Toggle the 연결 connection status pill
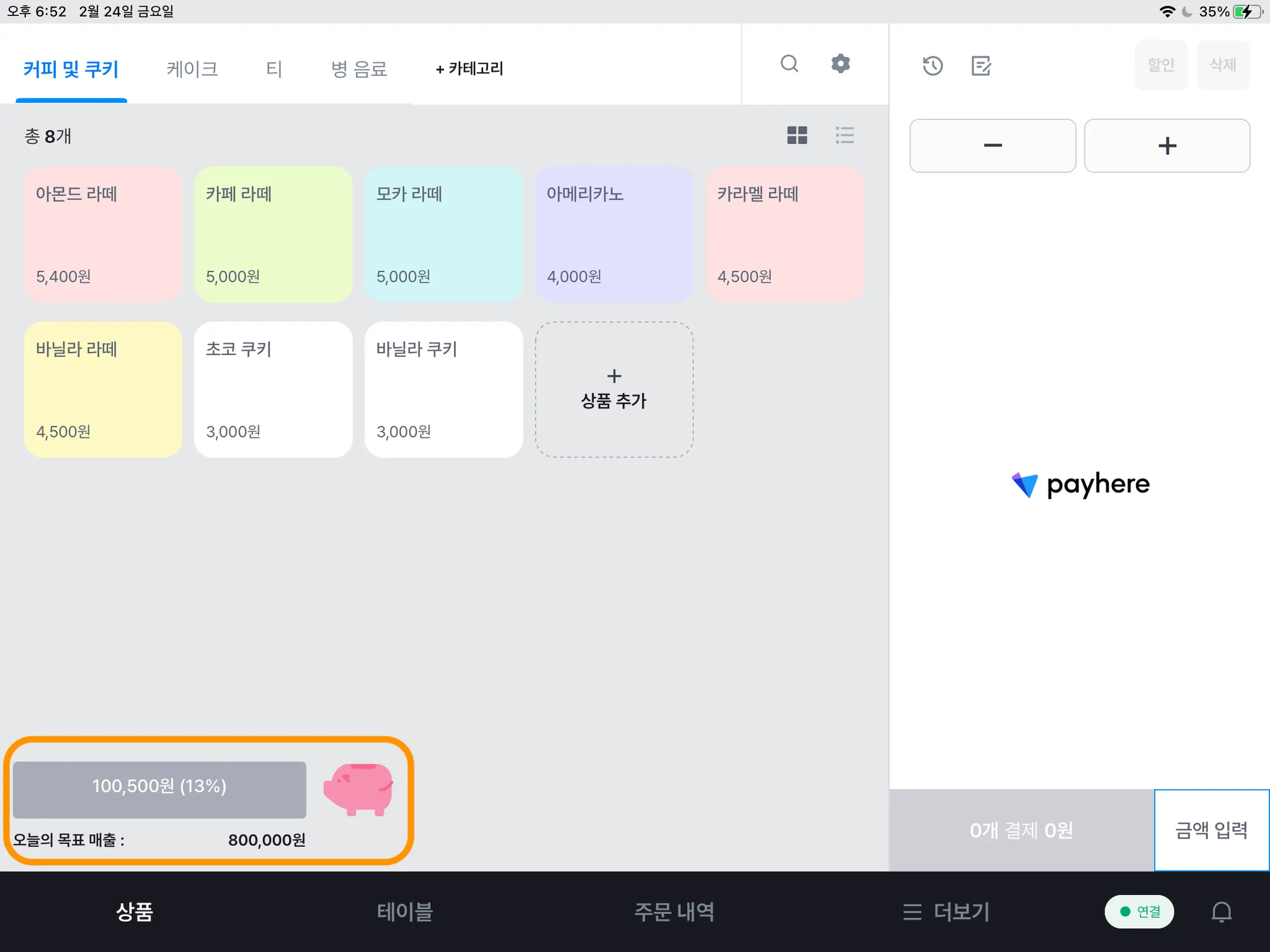This screenshot has width=1270, height=952. pyautogui.click(x=1139, y=912)
